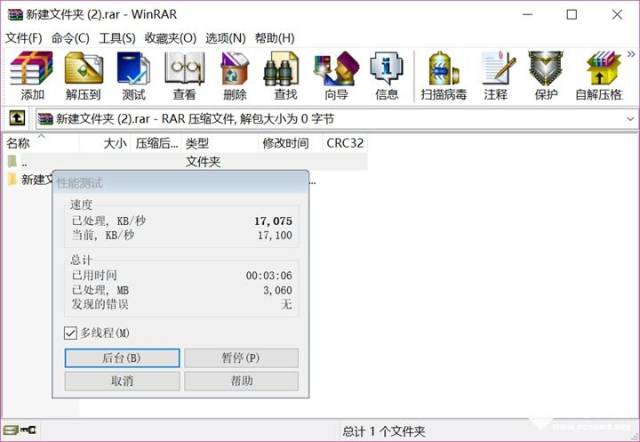Click the 后台(B) button
This screenshot has width=640, height=442.
[122, 358]
